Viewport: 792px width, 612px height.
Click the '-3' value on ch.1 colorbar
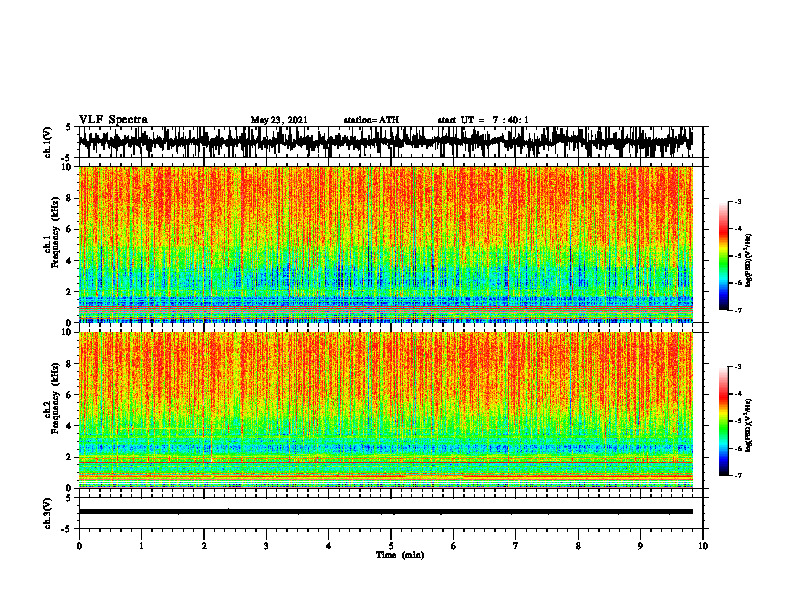(x=737, y=202)
